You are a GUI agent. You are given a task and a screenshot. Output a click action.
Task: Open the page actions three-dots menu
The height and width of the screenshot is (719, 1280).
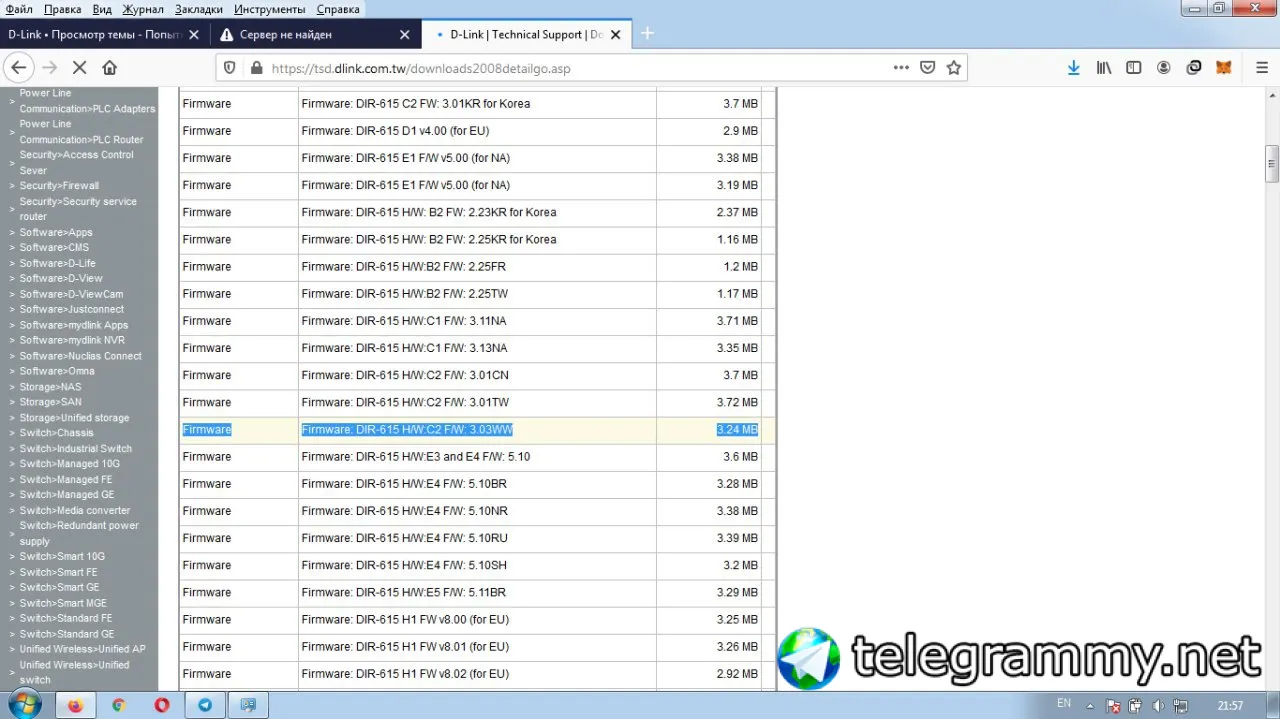coord(901,68)
